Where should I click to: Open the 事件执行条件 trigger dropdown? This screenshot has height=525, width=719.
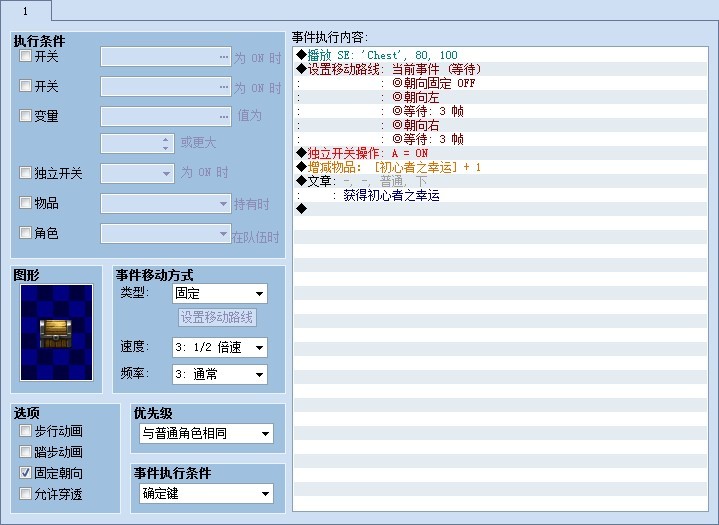coord(206,493)
